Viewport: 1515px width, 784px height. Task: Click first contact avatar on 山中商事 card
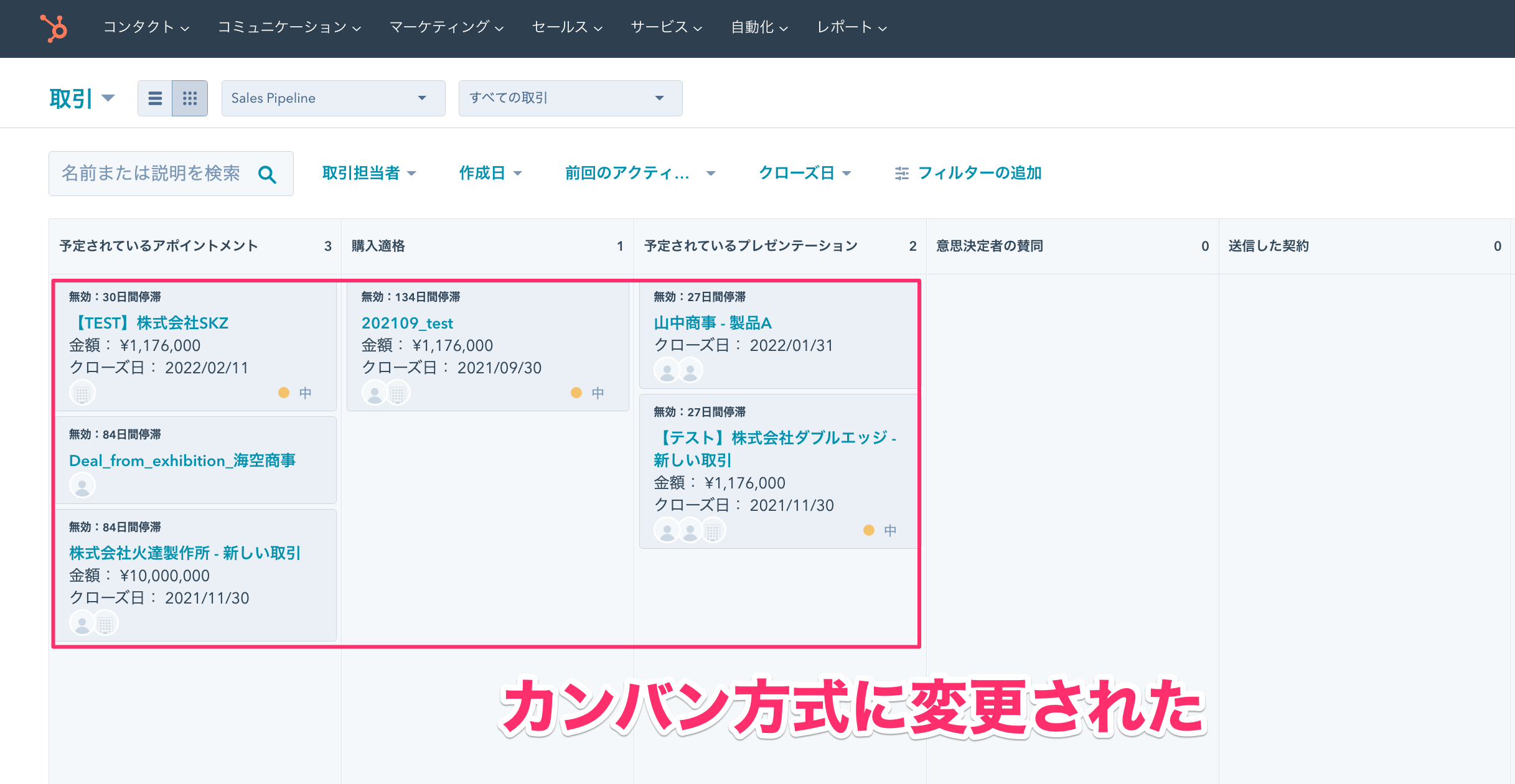pos(667,371)
